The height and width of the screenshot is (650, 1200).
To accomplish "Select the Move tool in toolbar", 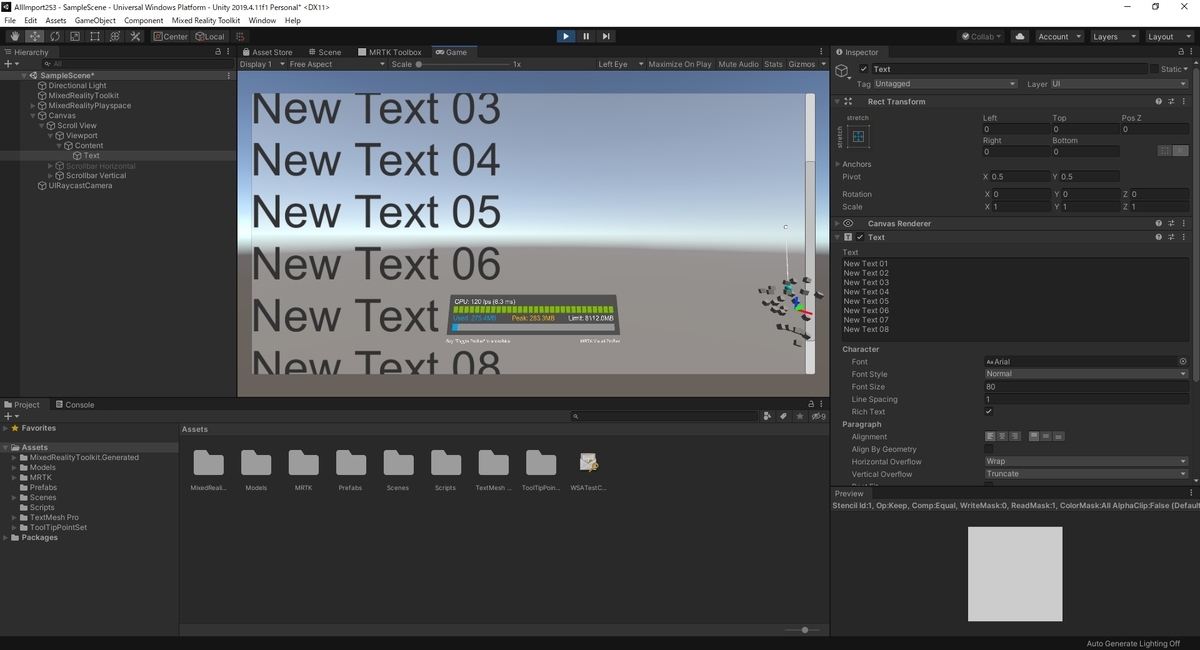I will point(34,36).
